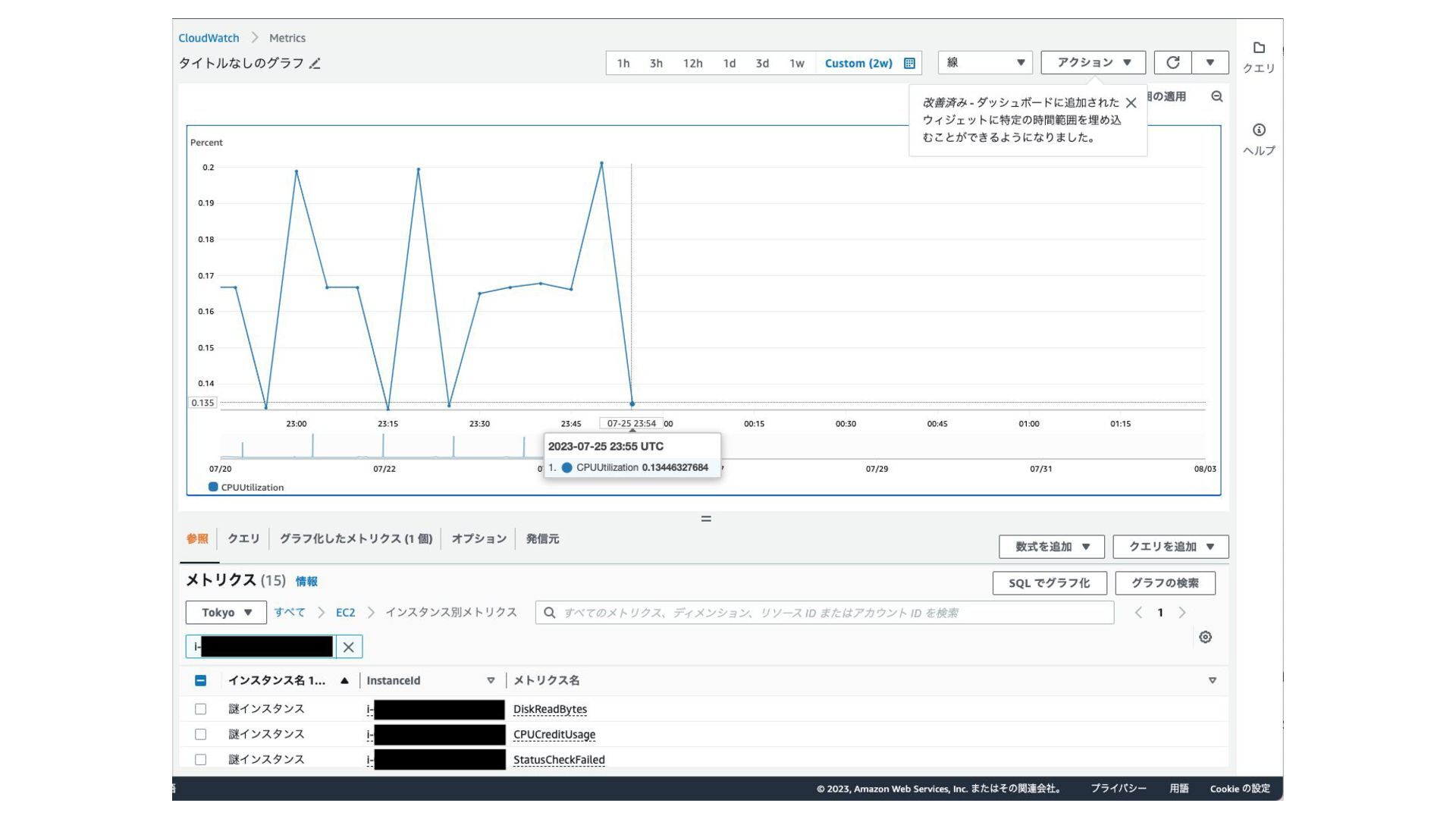Toggle the CPUUtilization legend color swatch
This screenshot has height=819, width=1456.
pos(213,487)
